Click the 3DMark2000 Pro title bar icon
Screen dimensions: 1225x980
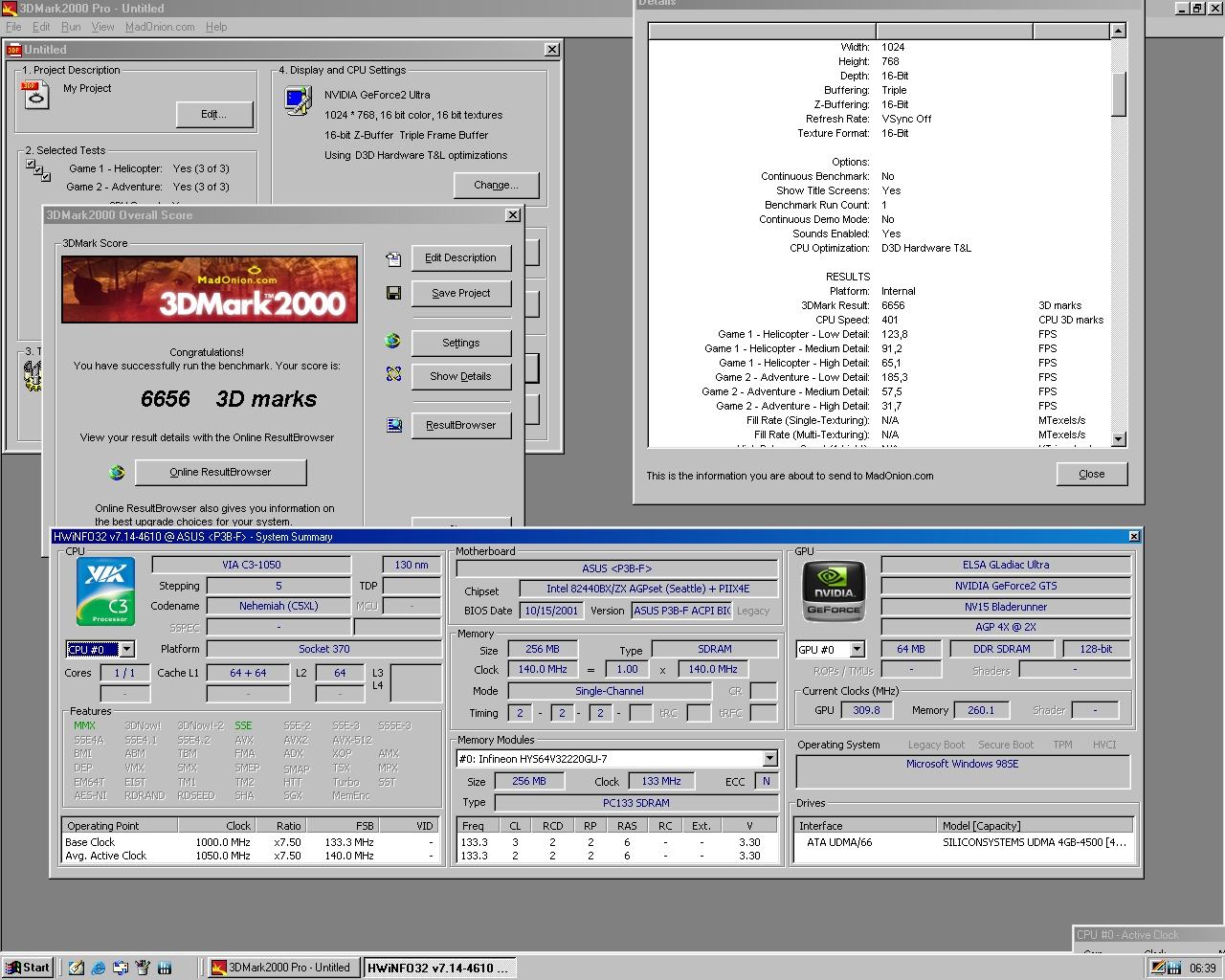click(x=10, y=8)
